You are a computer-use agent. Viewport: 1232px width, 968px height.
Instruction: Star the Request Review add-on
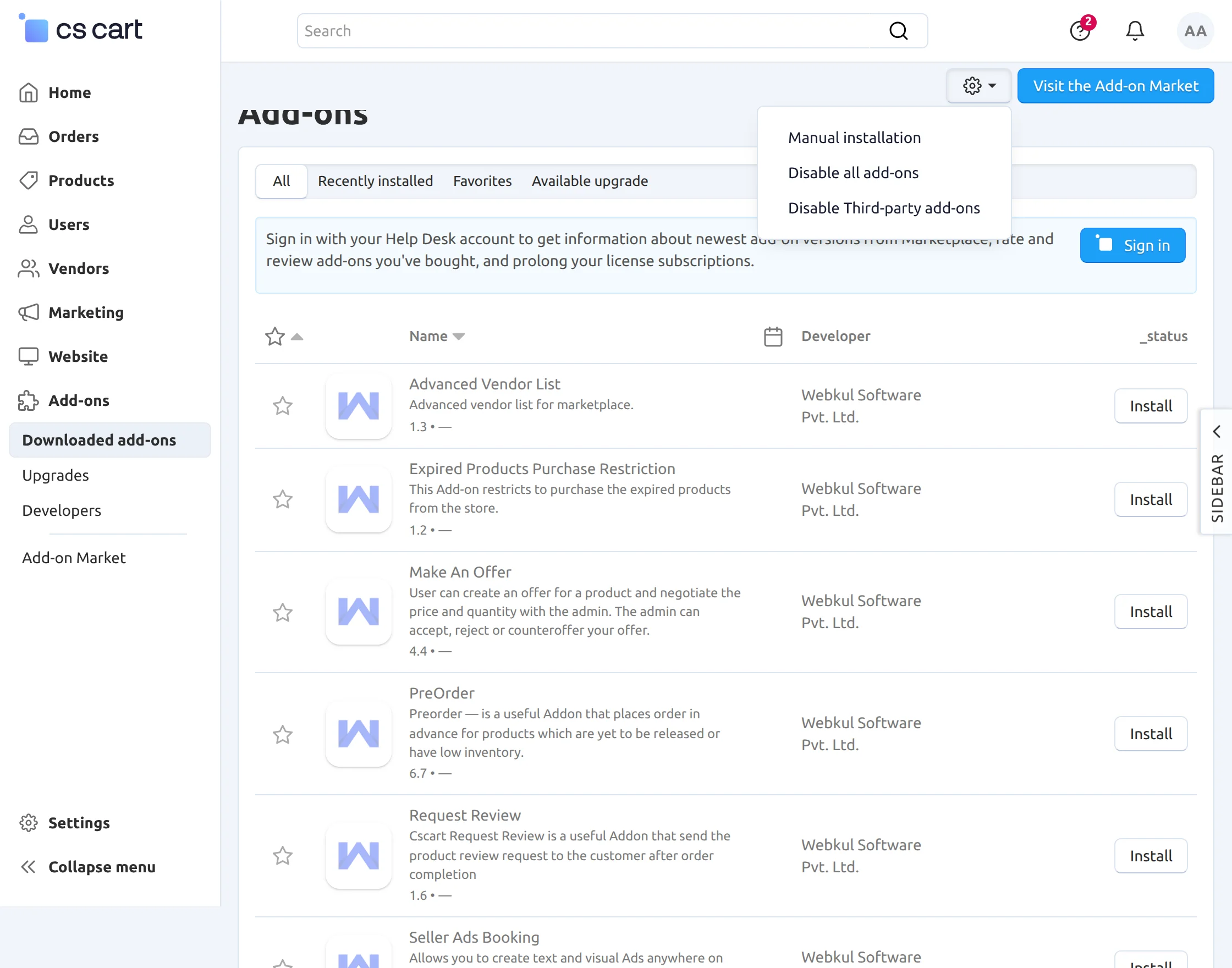click(x=282, y=856)
